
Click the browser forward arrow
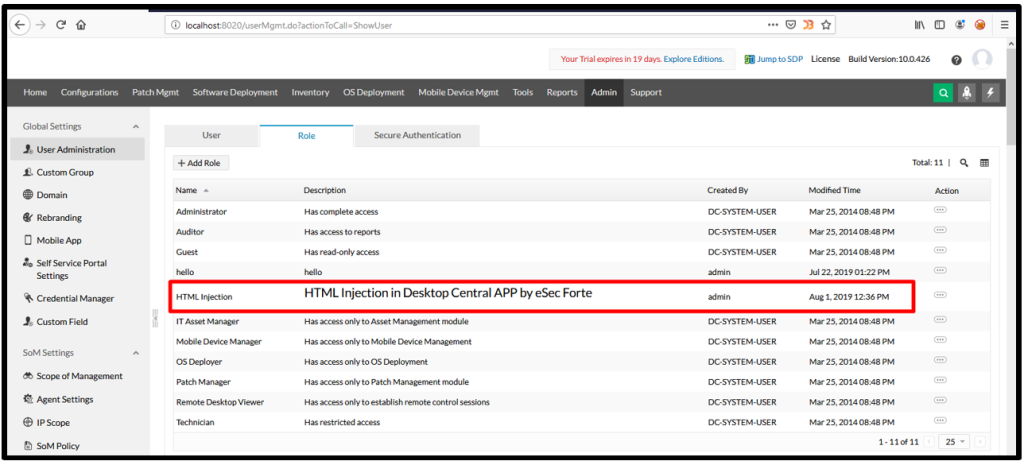(x=40, y=25)
